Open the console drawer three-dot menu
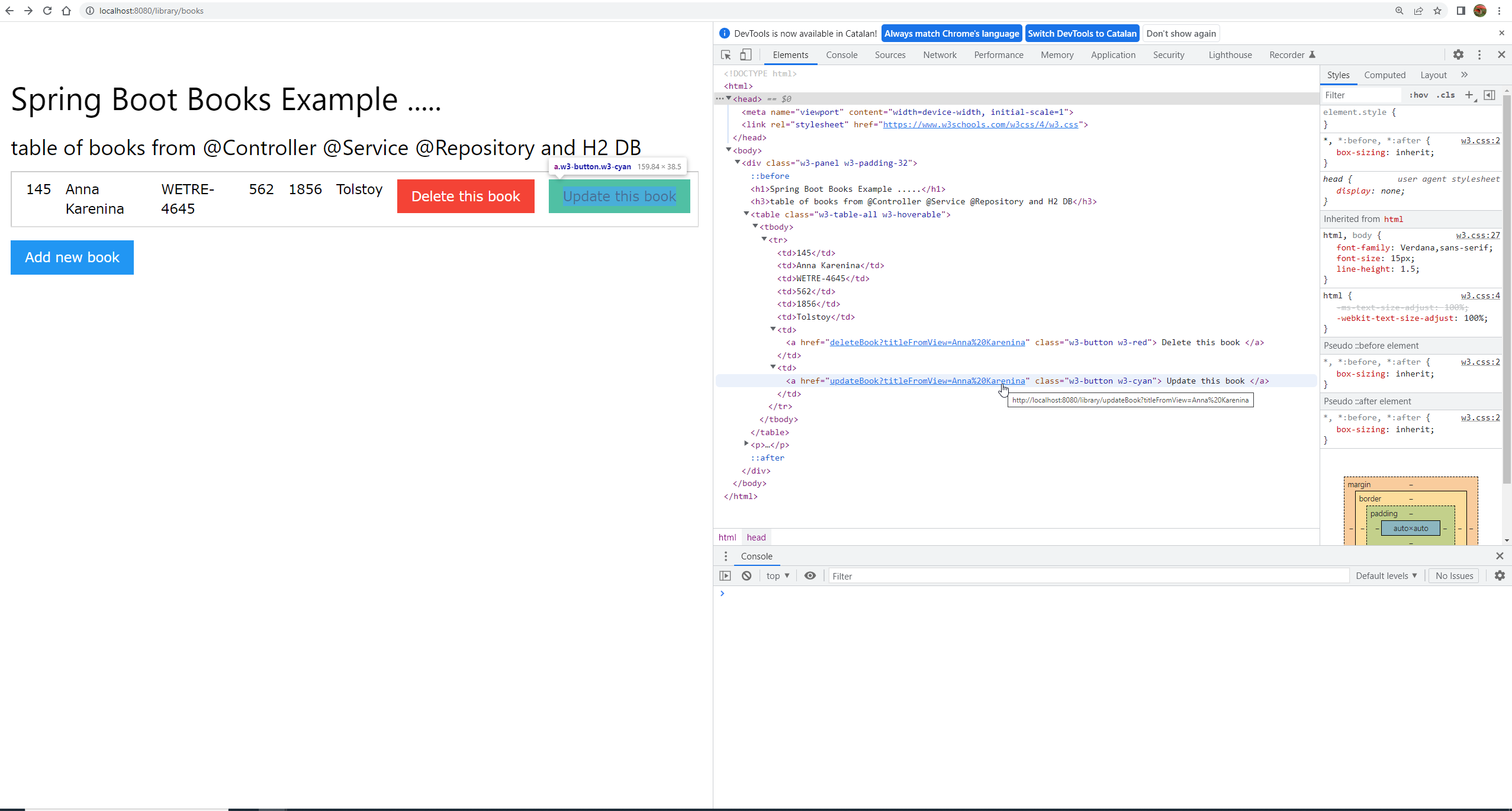 pos(725,556)
